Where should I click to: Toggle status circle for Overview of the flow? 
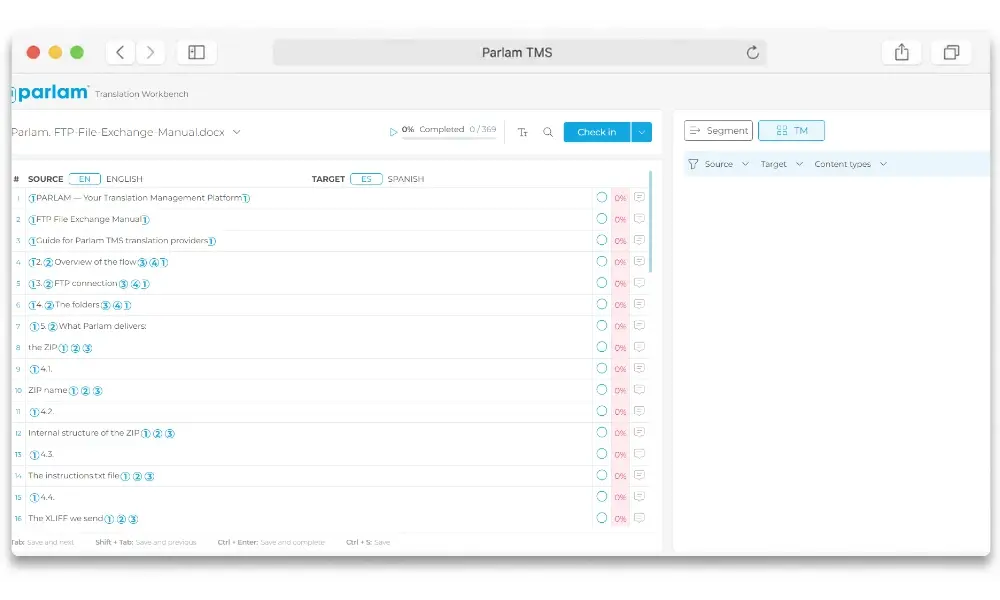pos(601,261)
